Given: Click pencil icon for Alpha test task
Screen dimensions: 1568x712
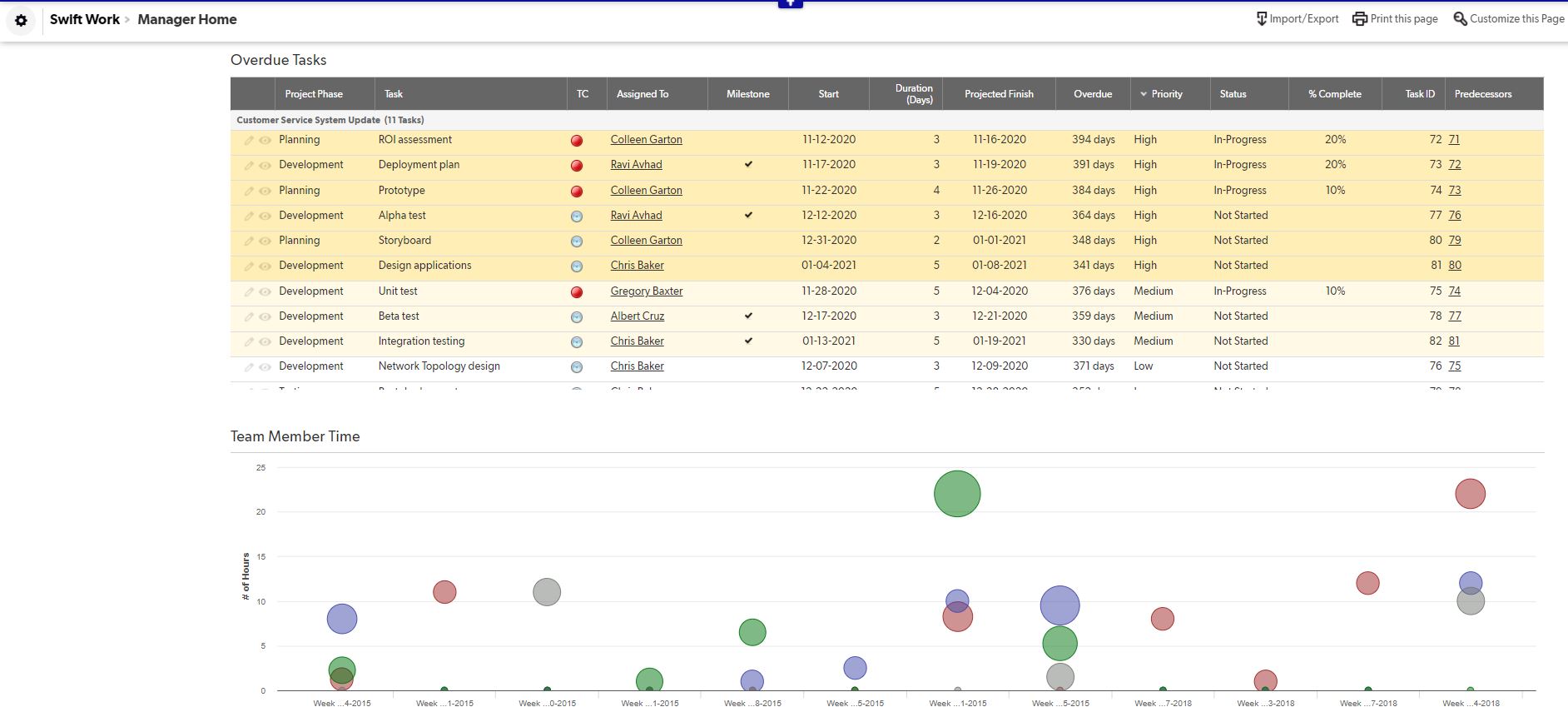Looking at the screenshot, I should (249, 217).
